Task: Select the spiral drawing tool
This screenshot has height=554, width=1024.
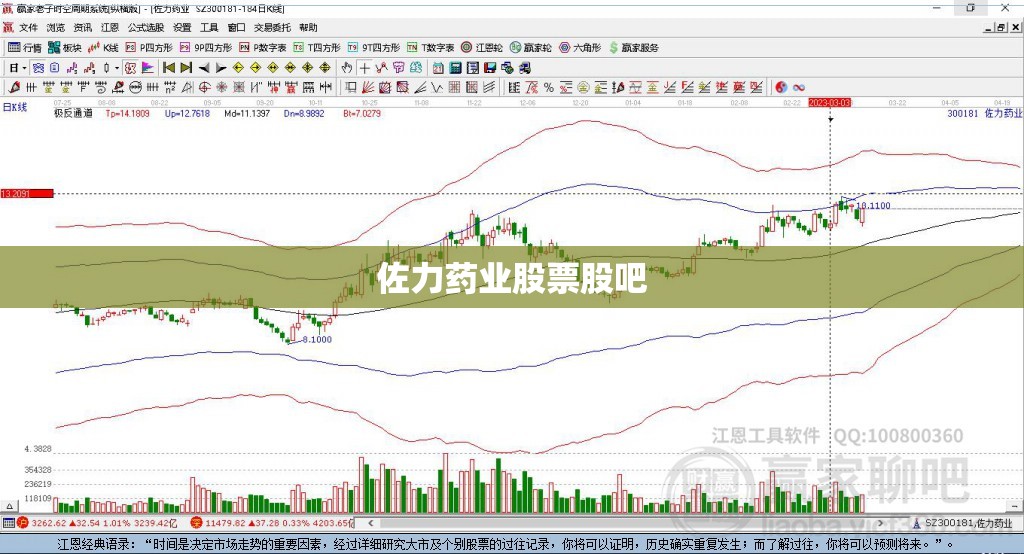Action: 101,88
